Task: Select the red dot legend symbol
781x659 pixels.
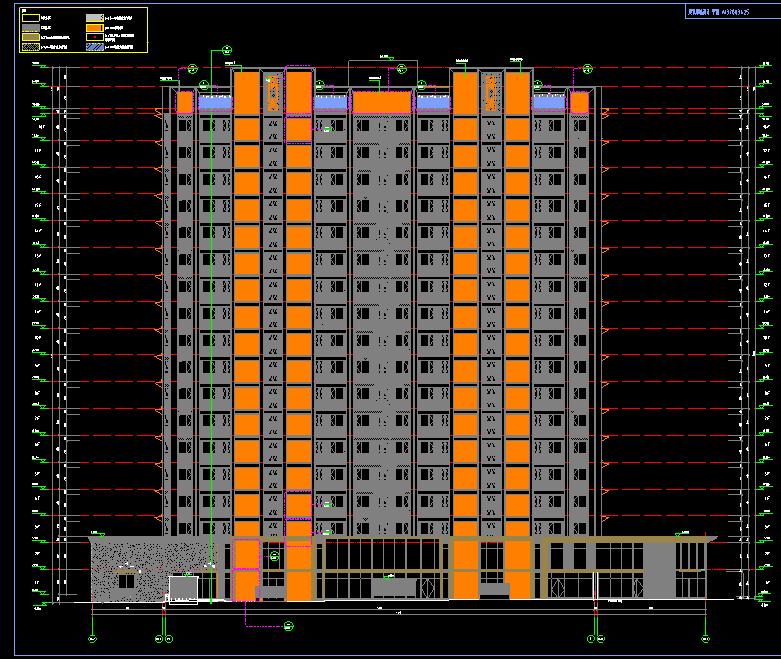Action: click(95, 37)
